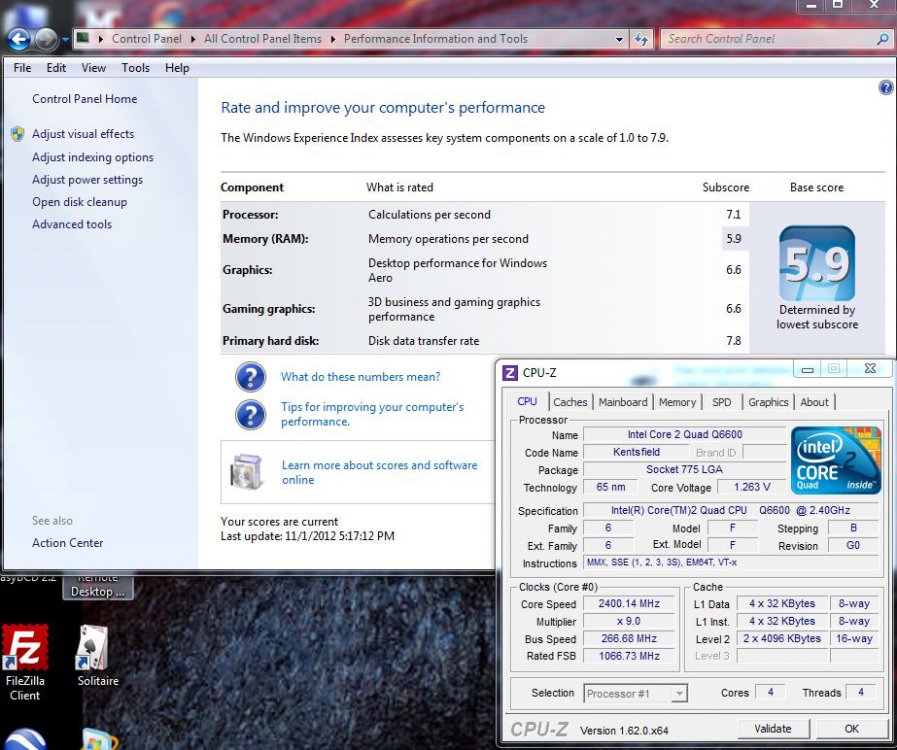This screenshot has height=750, width=897.
Task: Click the shield icon beside Adjust visual effects
Action: pos(17,134)
